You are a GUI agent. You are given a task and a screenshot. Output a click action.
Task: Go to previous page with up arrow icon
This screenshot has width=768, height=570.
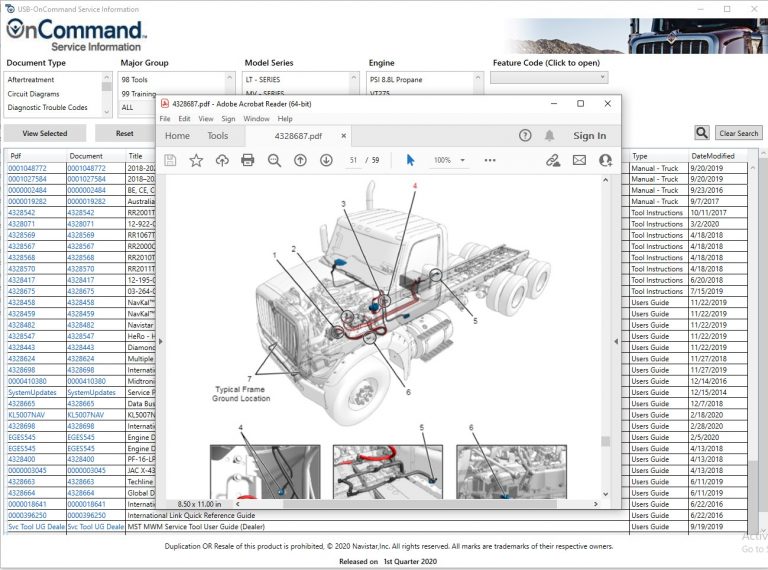[300, 160]
